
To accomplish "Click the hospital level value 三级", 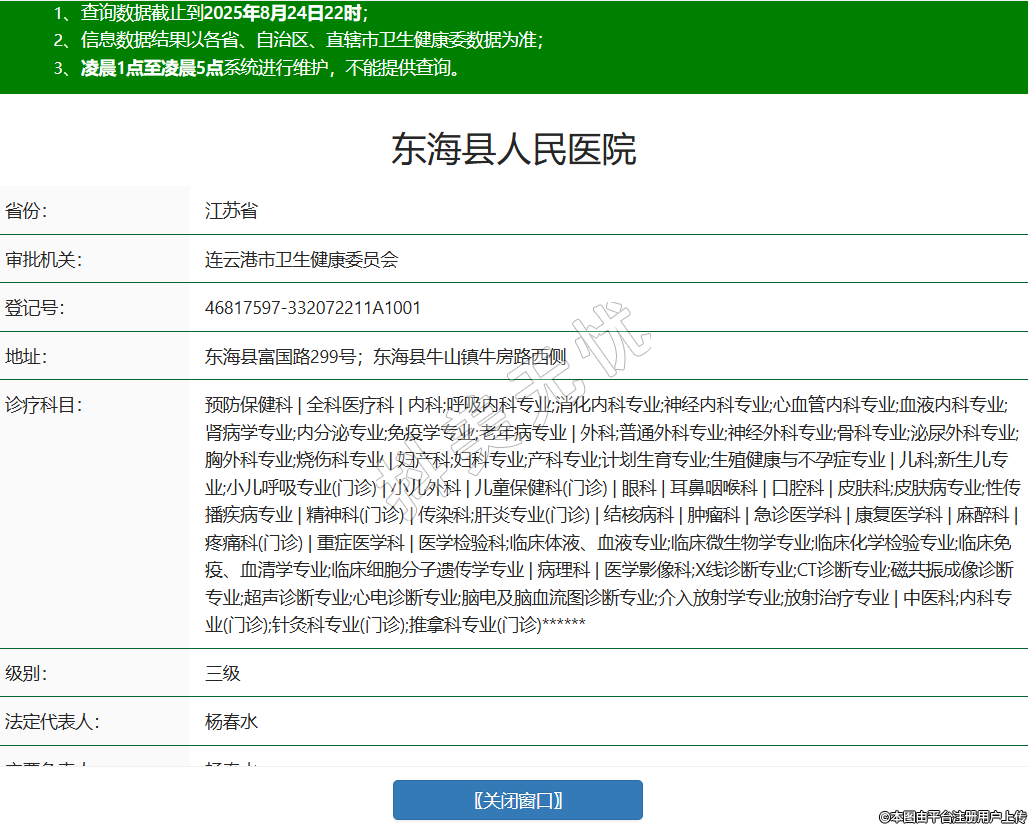I will (223, 673).
